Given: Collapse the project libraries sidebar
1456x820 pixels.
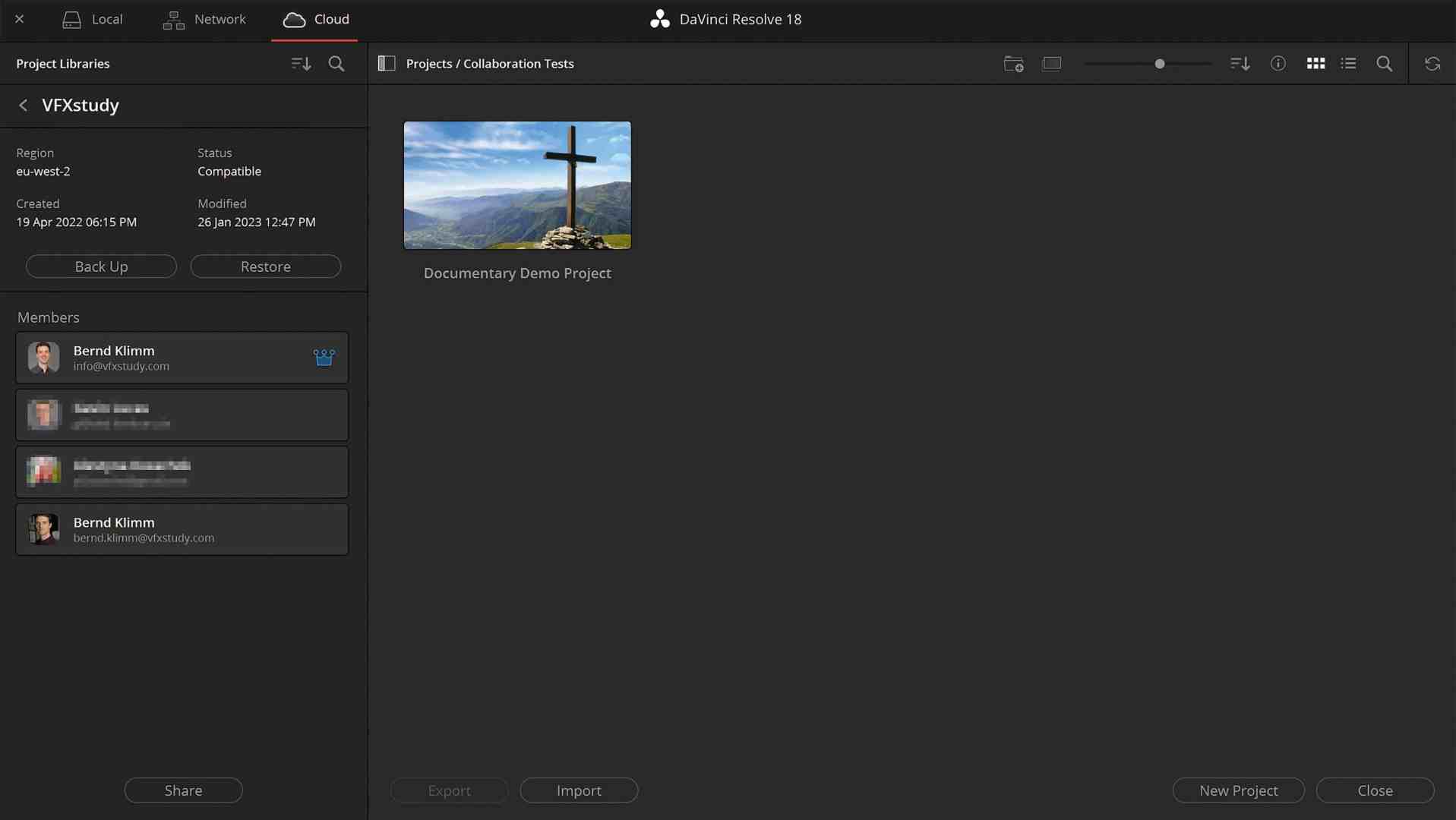Looking at the screenshot, I should [x=387, y=64].
